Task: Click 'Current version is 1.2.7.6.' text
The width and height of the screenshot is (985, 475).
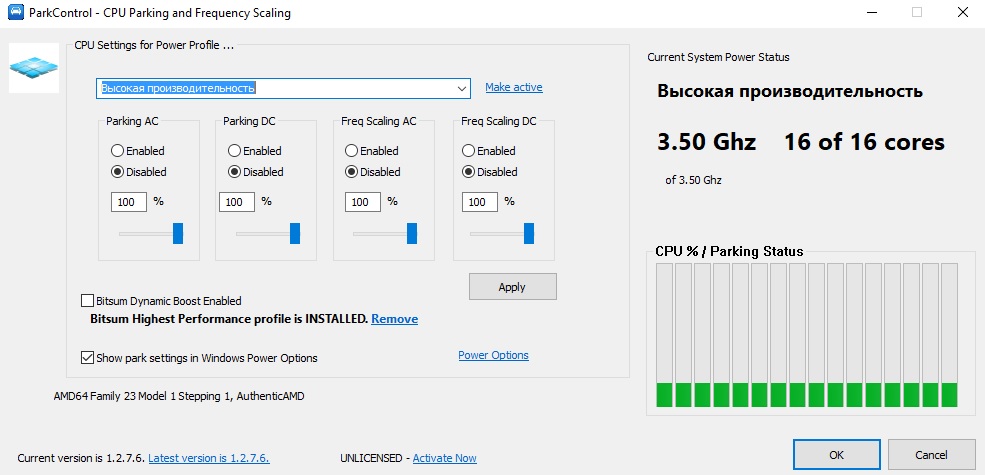Action: 81,458
